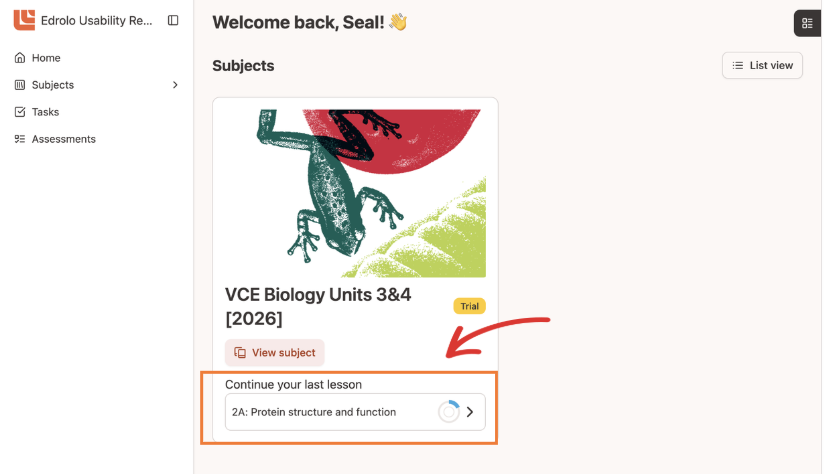Image resolution: width=828 pixels, height=474 pixels.
Task: Click the Home house icon
Action: 20,58
